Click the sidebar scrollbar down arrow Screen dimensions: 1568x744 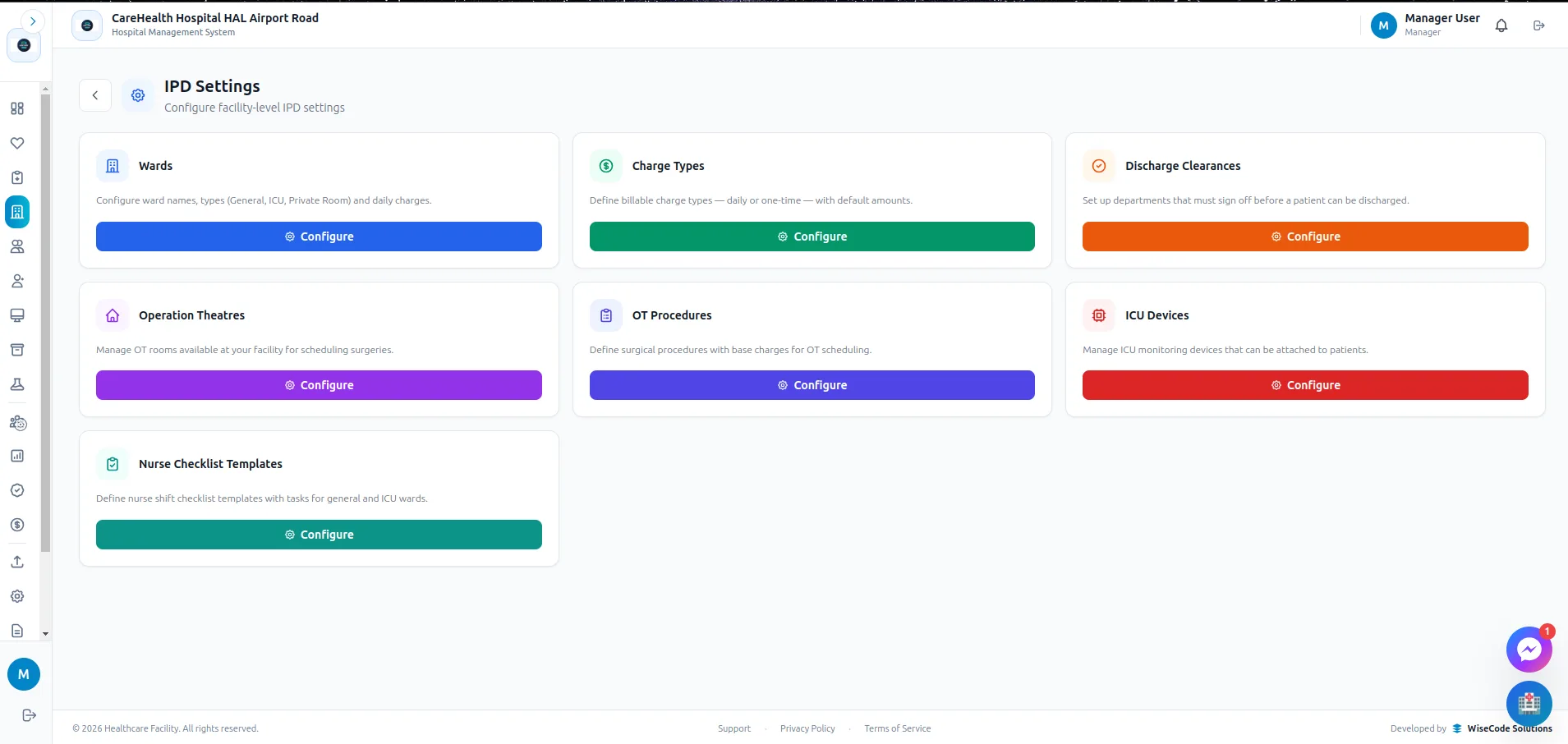45,634
